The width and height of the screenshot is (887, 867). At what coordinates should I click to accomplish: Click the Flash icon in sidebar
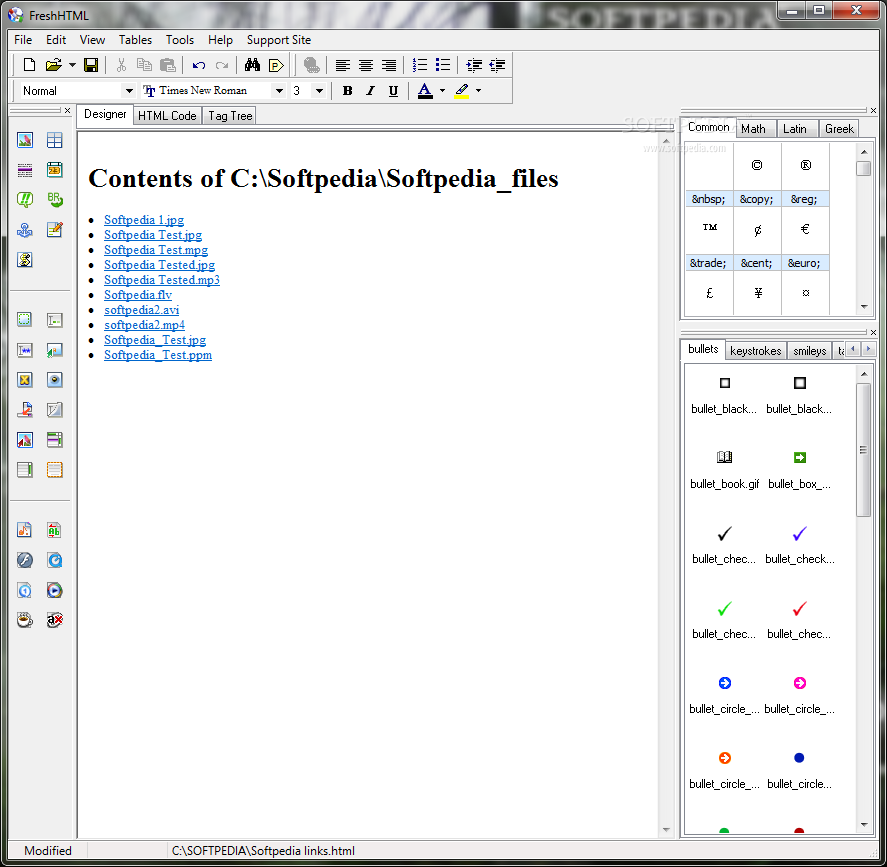(25, 560)
